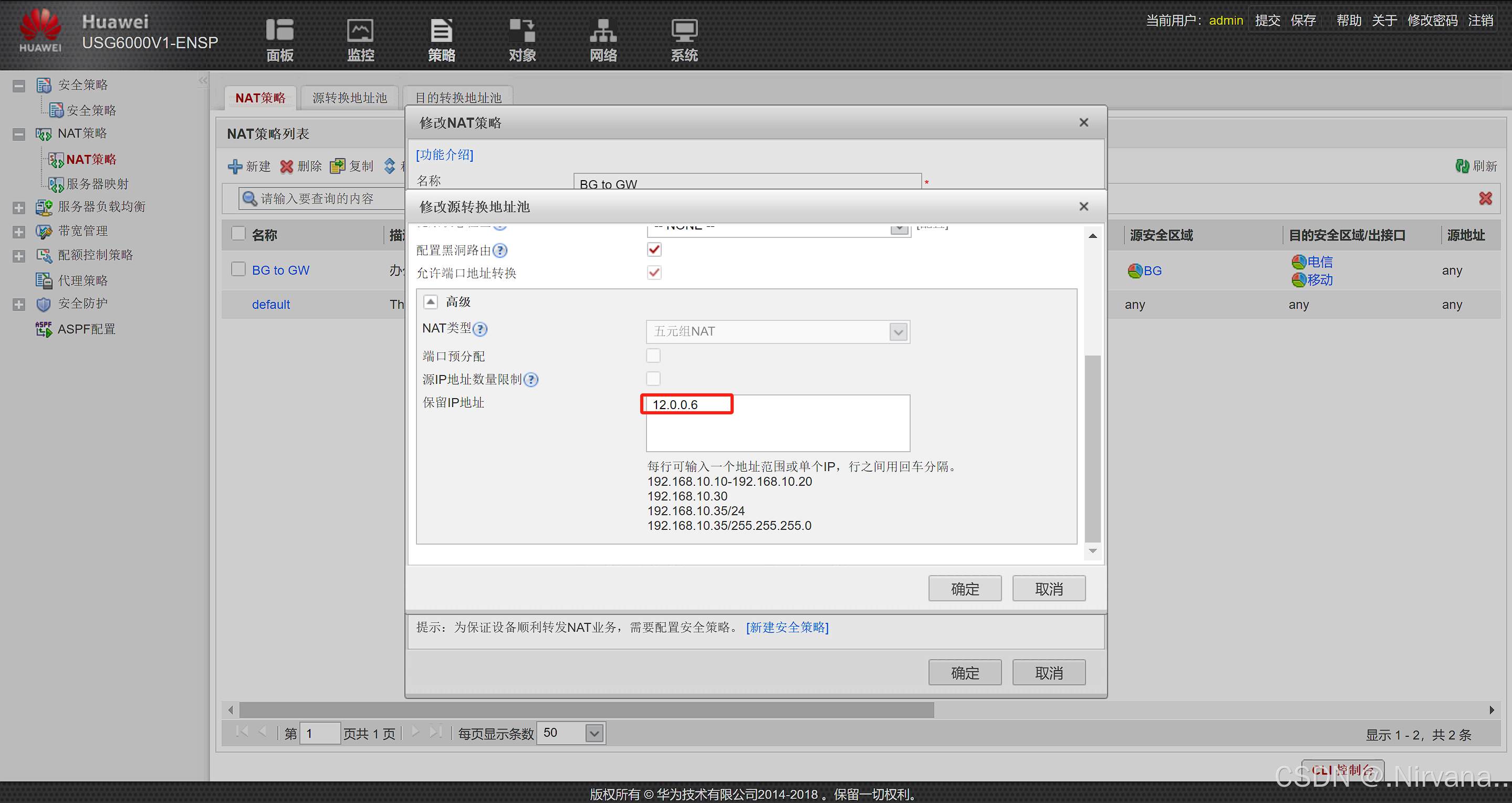Cancel 修改源转换地址池 with 取消
The image size is (1512, 803).
[1048, 589]
